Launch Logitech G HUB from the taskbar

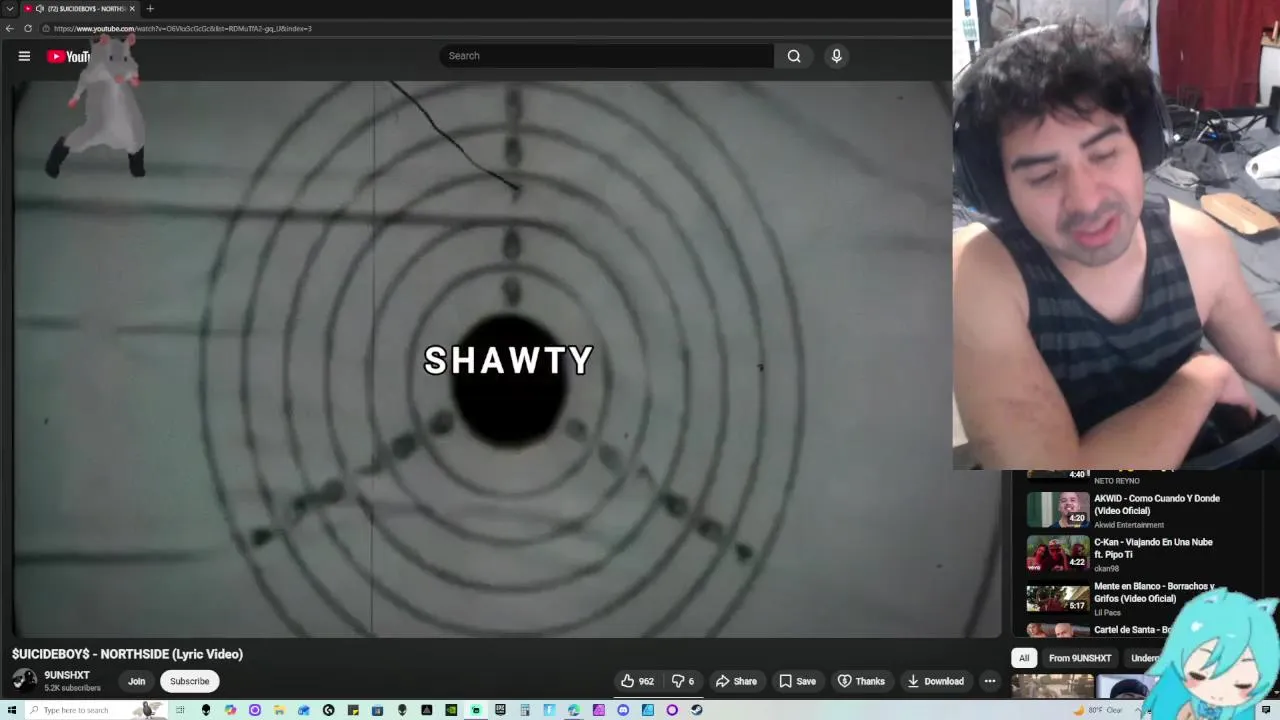(328, 710)
